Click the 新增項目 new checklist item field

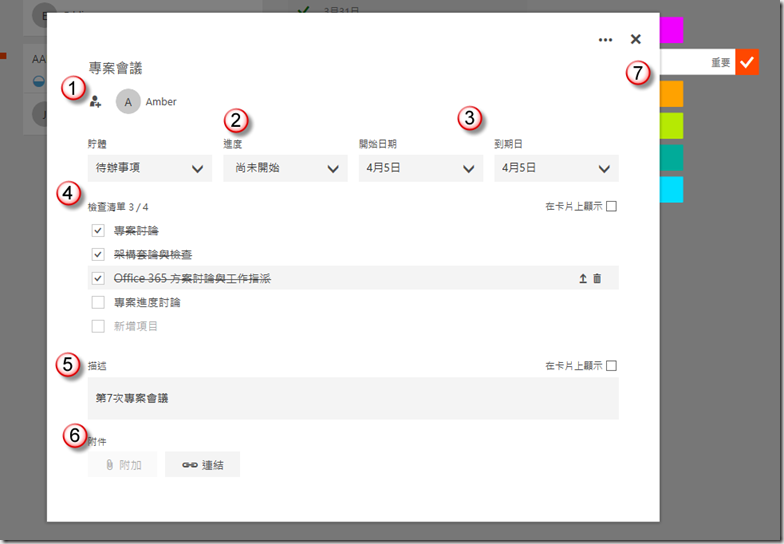136,326
